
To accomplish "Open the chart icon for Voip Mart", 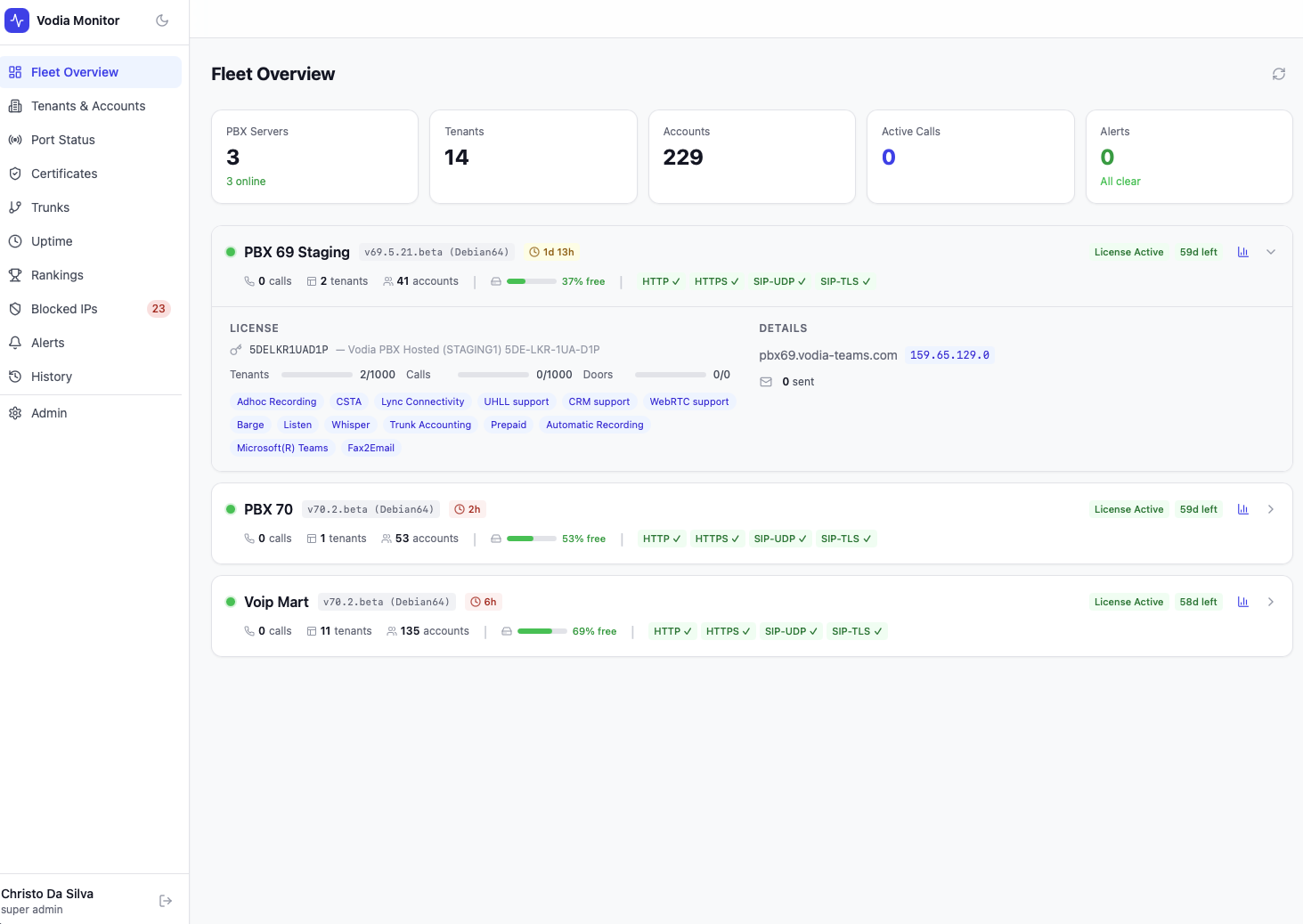I will pos(1242,602).
